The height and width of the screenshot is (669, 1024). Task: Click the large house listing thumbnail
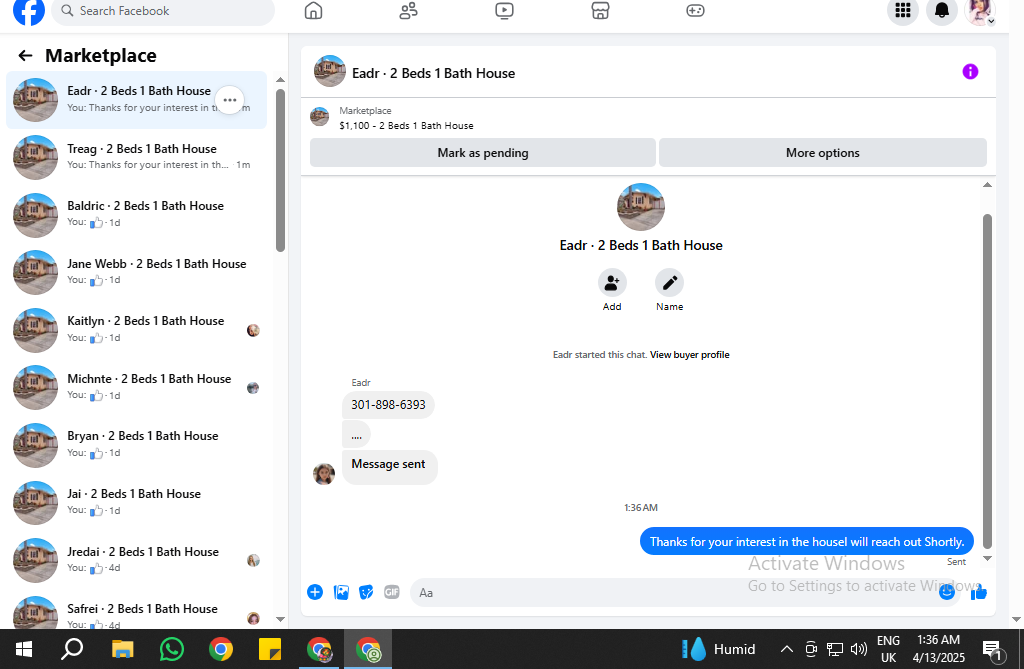[x=641, y=207]
